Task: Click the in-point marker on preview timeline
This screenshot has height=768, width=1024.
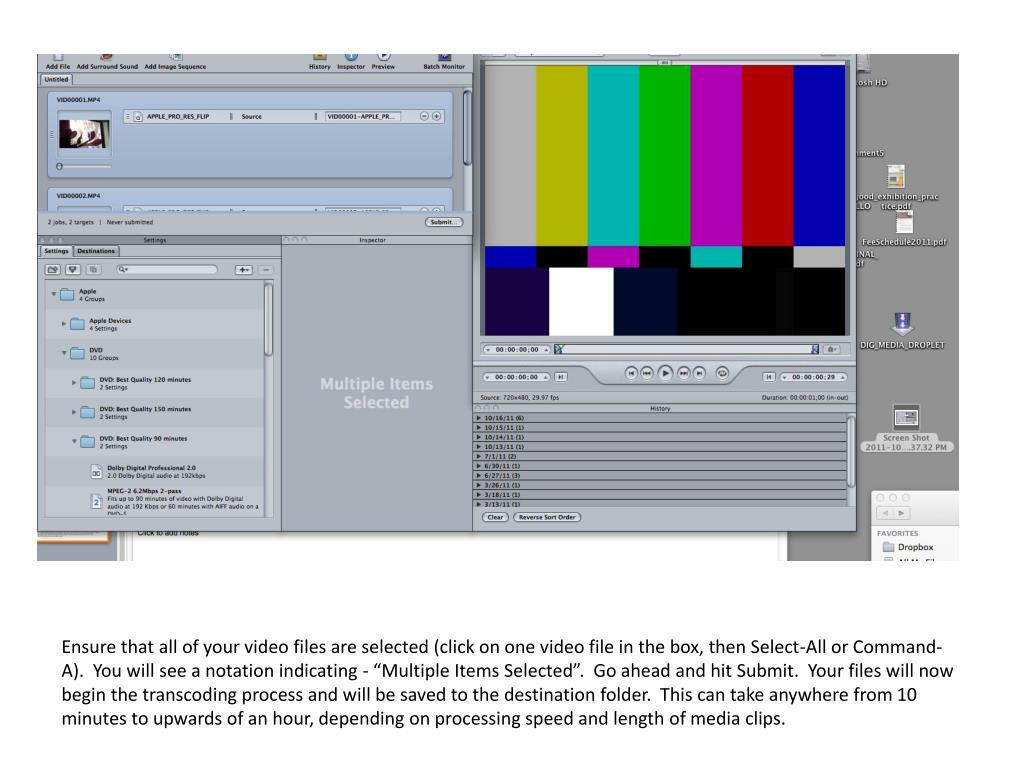Action: pos(558,349)
